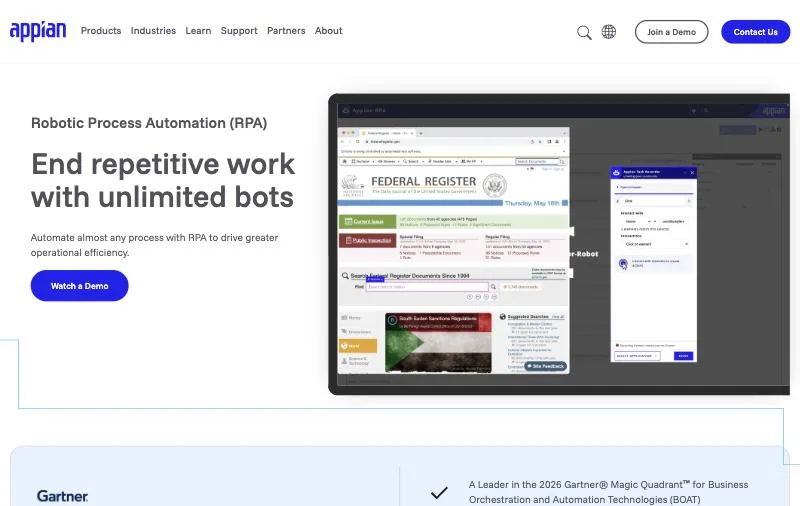Open the Industries menu
800x506 pixels.
(x=153, y=31)
